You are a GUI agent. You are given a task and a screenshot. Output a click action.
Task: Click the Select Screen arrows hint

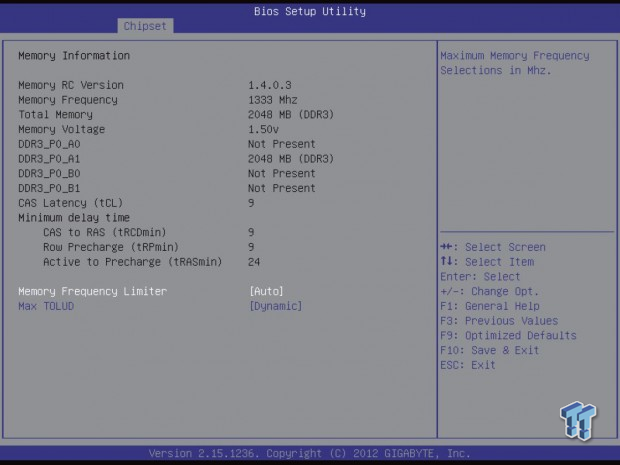pos(493,247)
